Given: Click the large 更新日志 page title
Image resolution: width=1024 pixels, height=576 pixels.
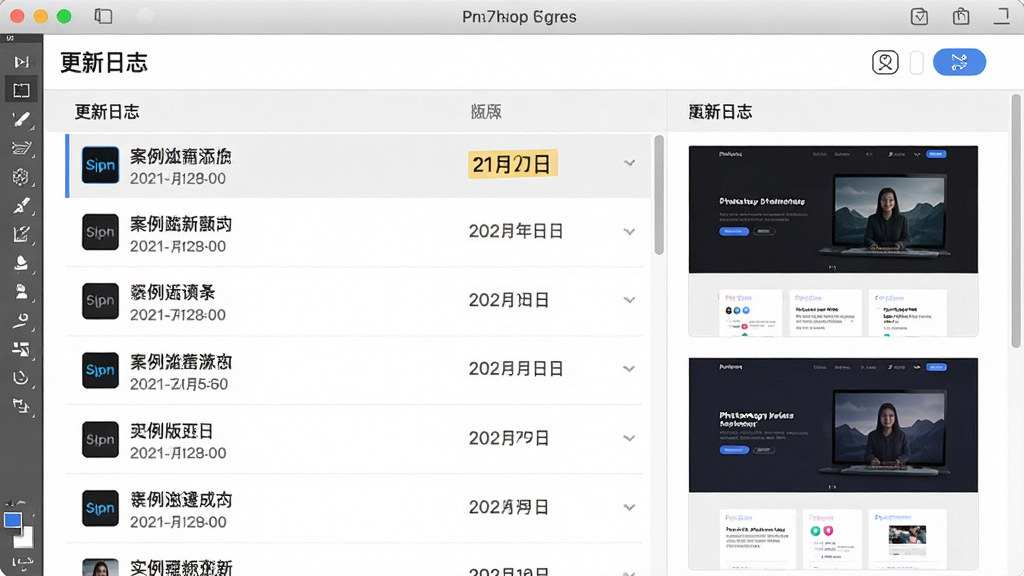Looking at the screenshot, I should (104, 63).
